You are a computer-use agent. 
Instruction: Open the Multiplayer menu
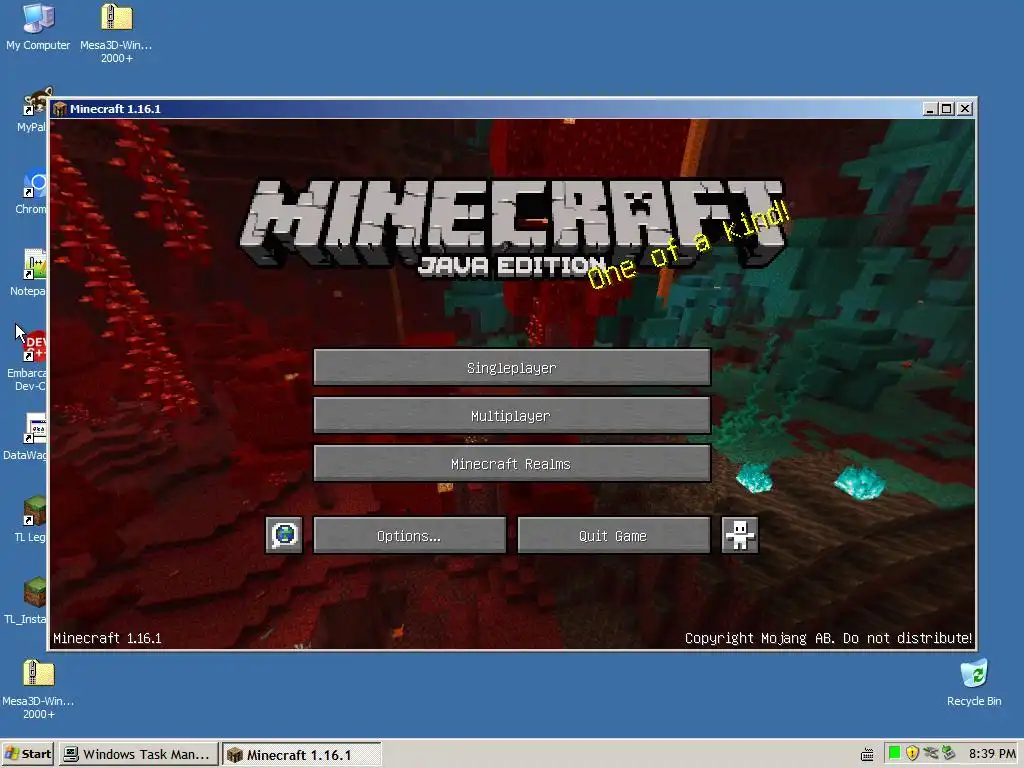(512, 415)
